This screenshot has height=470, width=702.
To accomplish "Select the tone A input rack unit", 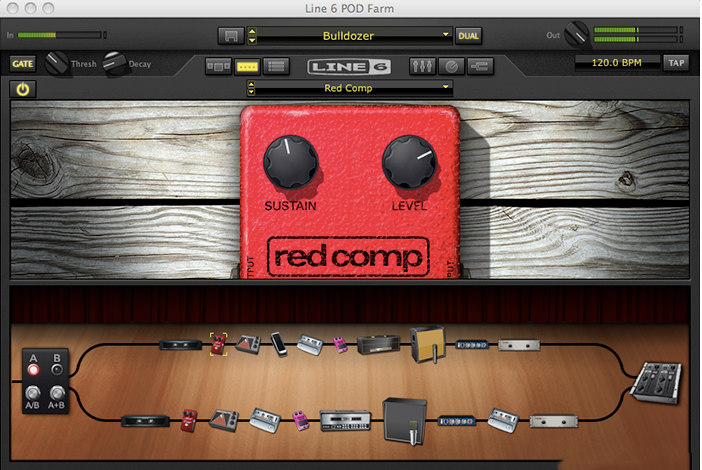I will pos(180,345).
